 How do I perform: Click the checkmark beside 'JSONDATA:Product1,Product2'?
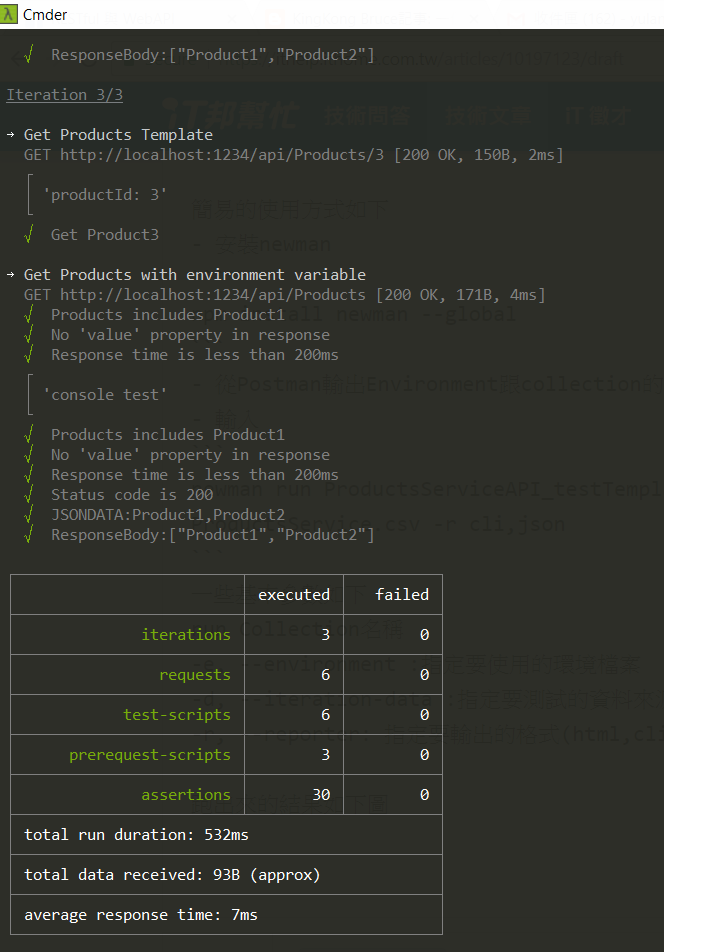point(28,514)
